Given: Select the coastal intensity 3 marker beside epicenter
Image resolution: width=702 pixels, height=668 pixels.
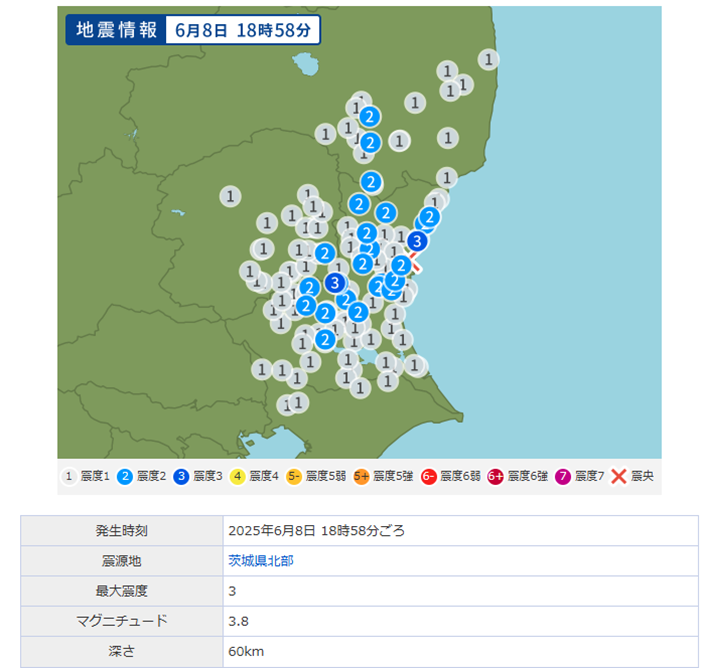Looking at the screenshot, I should [418, 241].
